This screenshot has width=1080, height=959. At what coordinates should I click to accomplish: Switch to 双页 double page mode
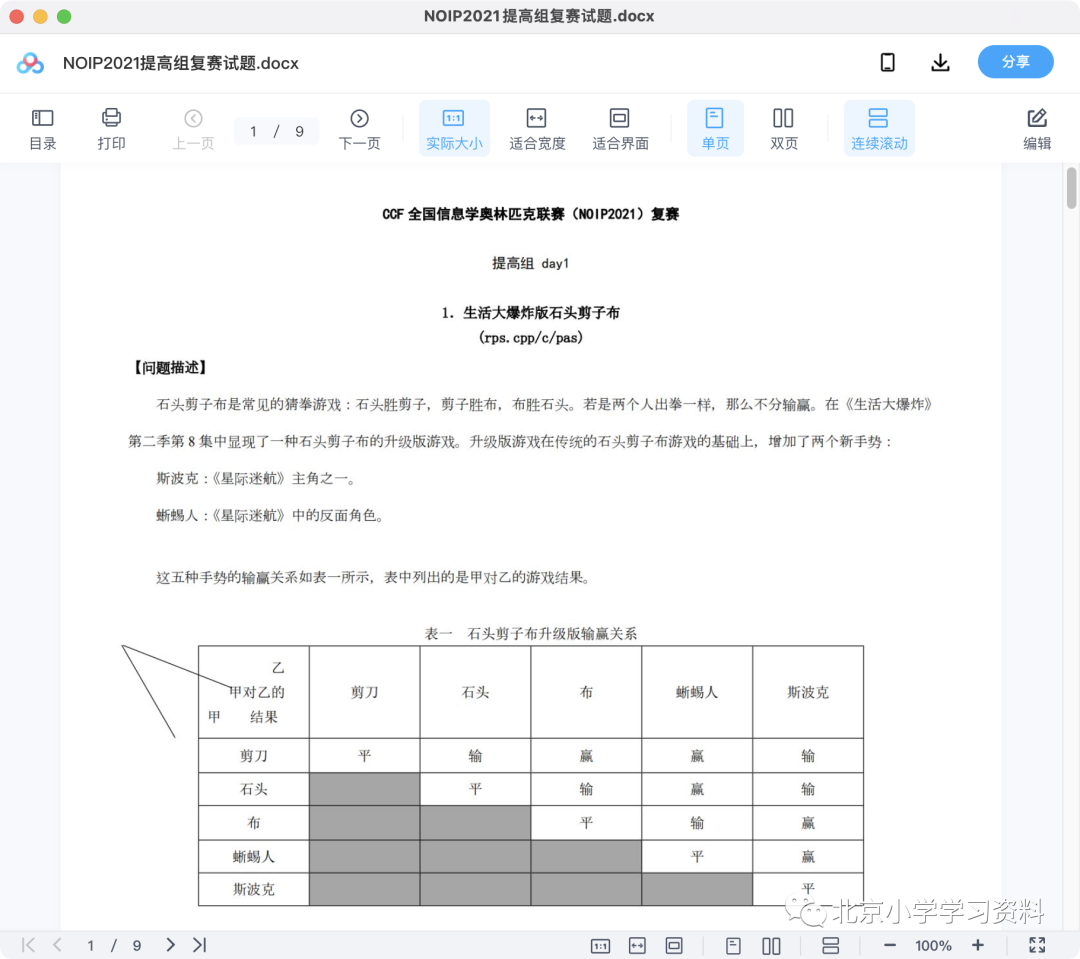pos(783,129)
